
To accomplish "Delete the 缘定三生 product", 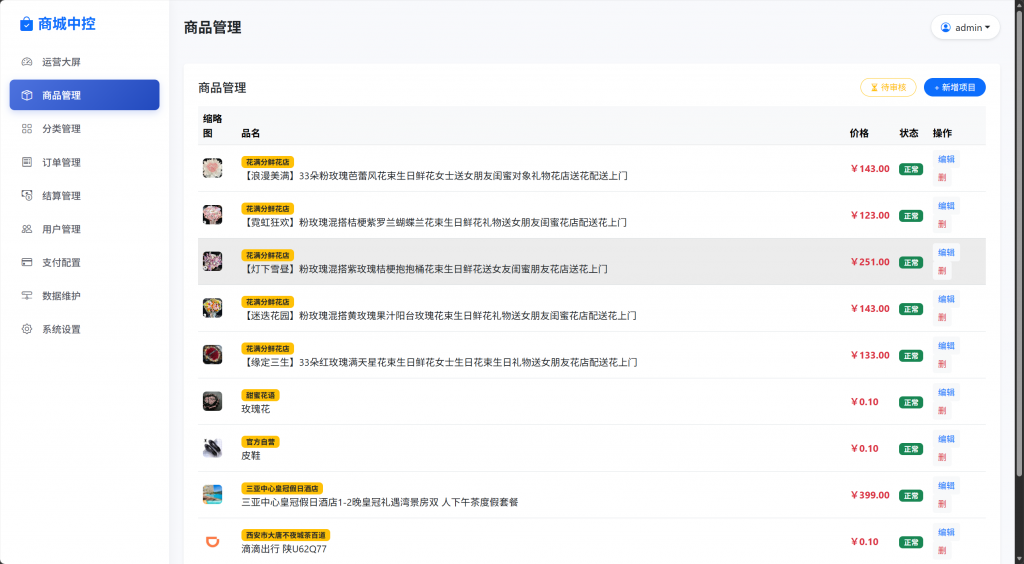I will [942, 364].
